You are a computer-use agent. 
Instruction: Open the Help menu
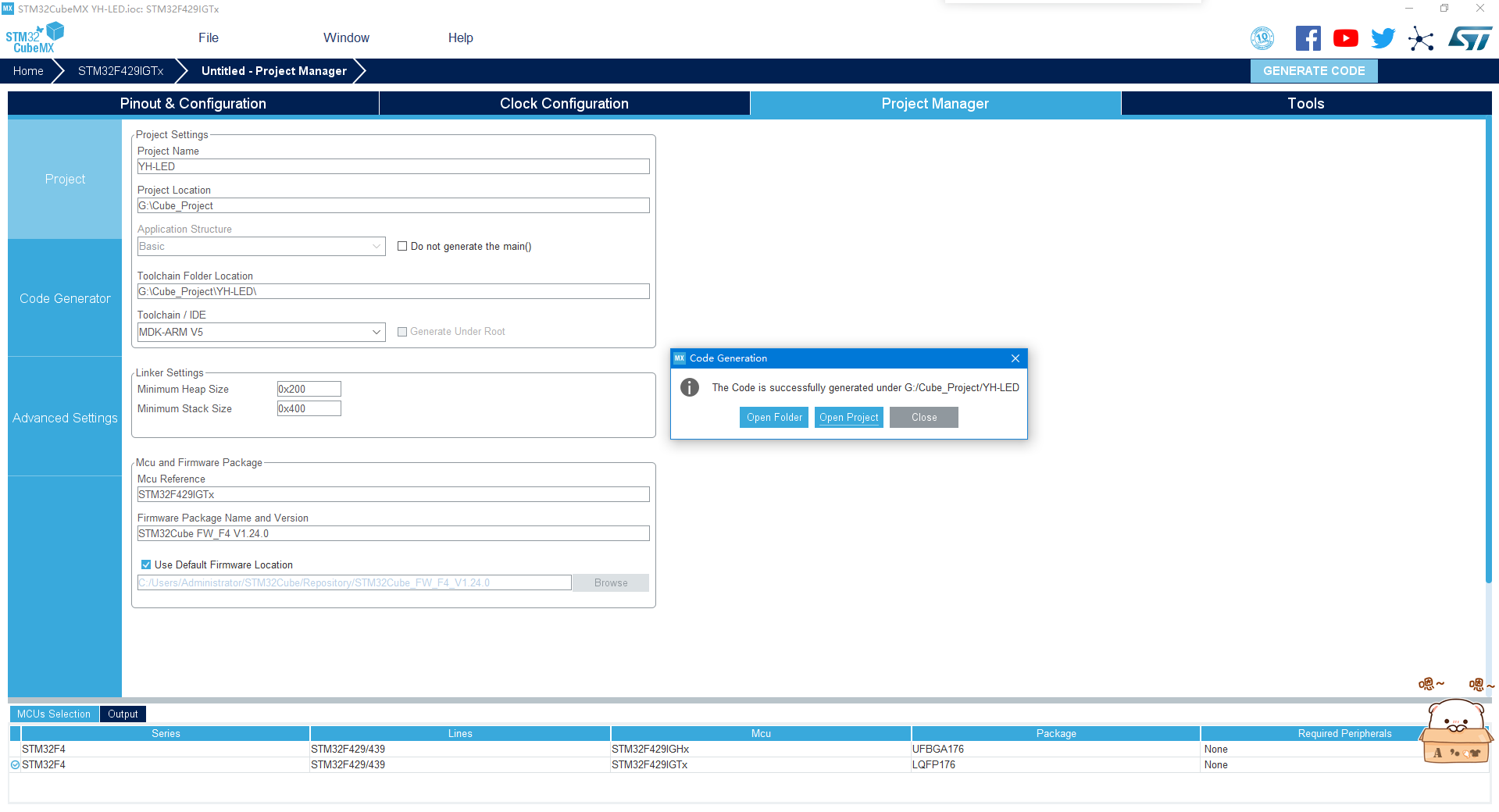tap(461, 37)
